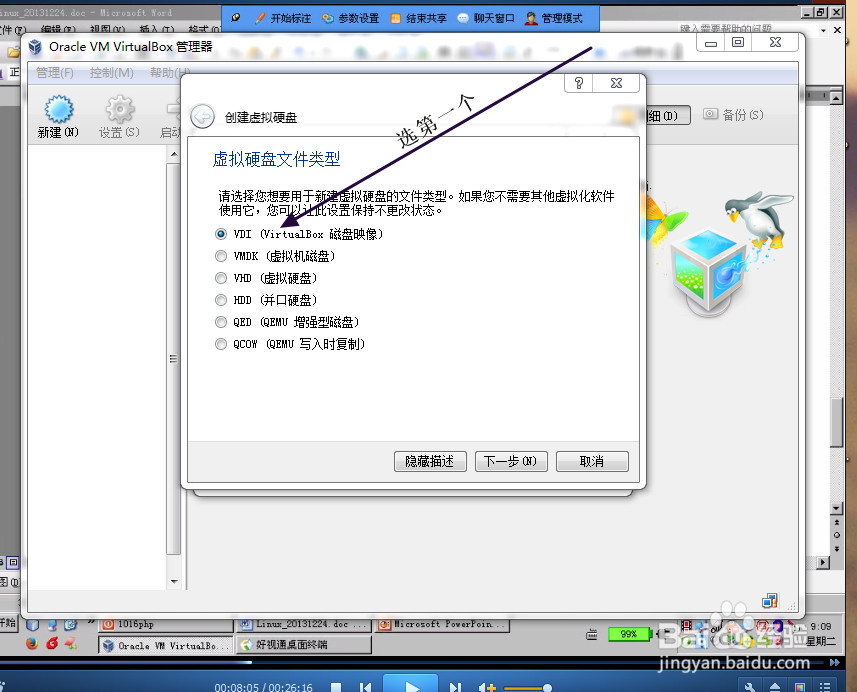Click the 新建 (New) VM icon
Viewport: 857px width, 692px height.
(x=58, y=117)
